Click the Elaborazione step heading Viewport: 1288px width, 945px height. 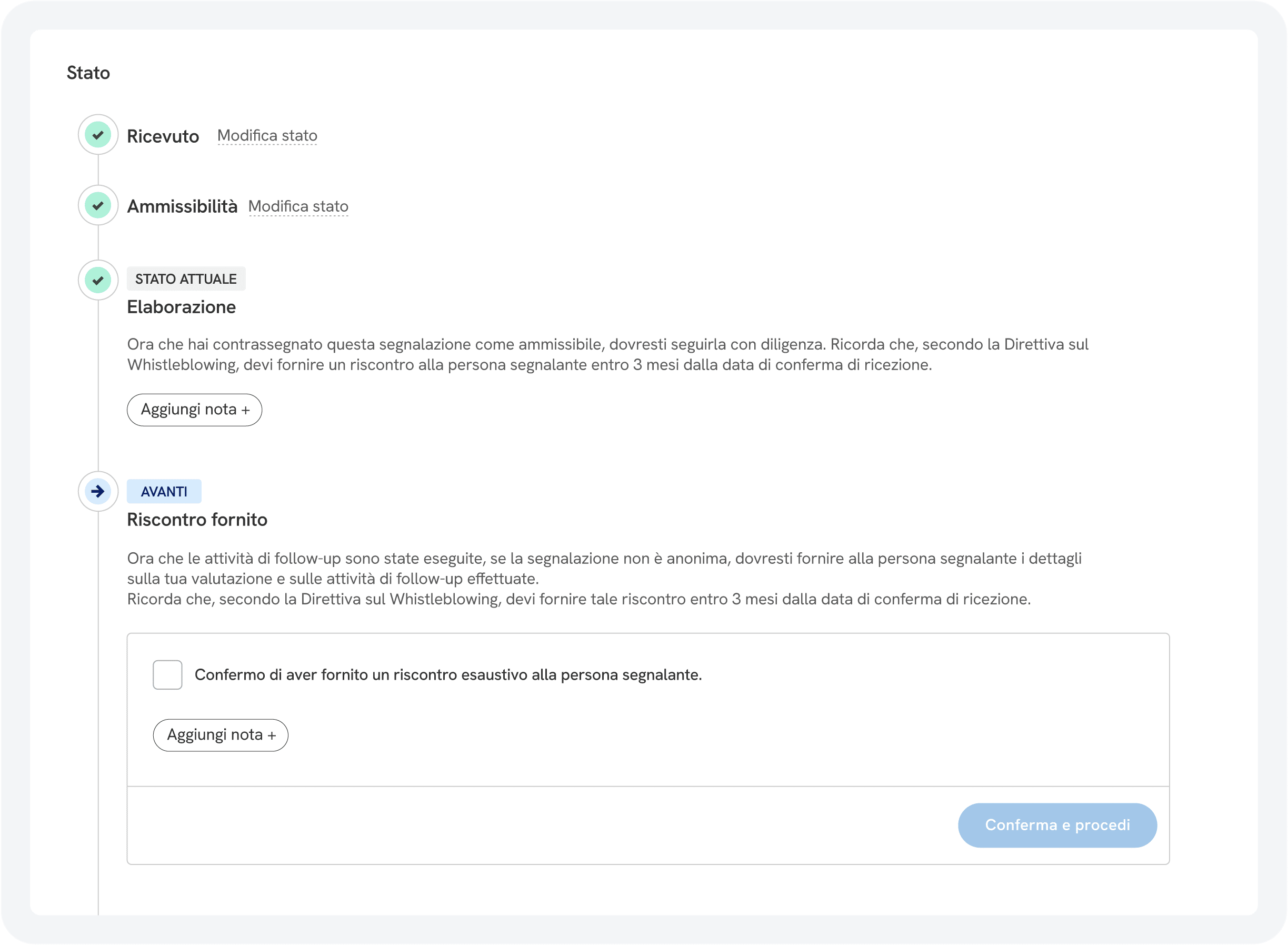point(181,307)
